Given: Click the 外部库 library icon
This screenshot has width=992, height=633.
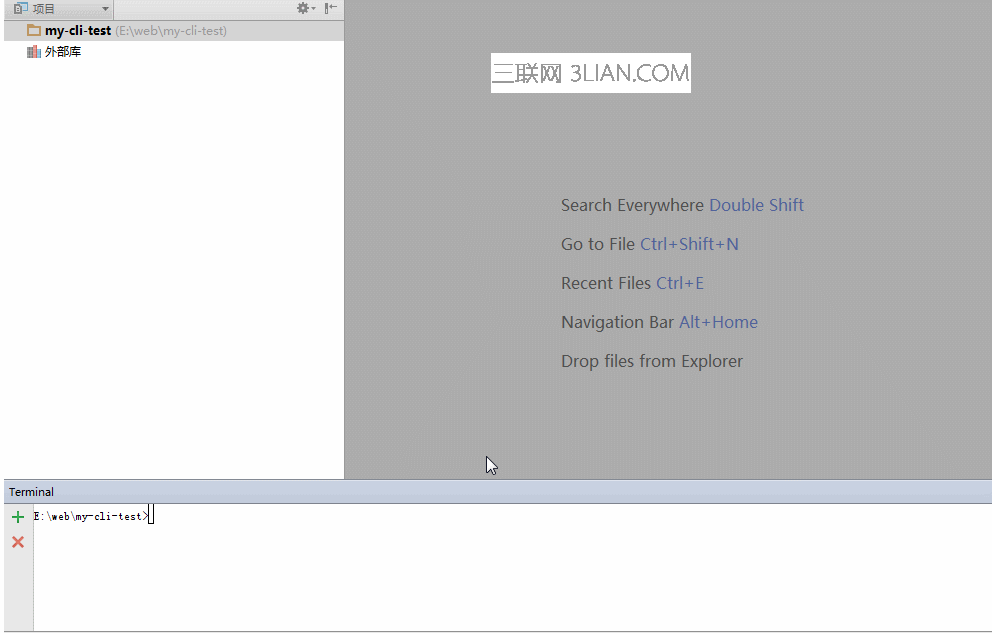Looking at the screenshot, I should pos(34,52).
